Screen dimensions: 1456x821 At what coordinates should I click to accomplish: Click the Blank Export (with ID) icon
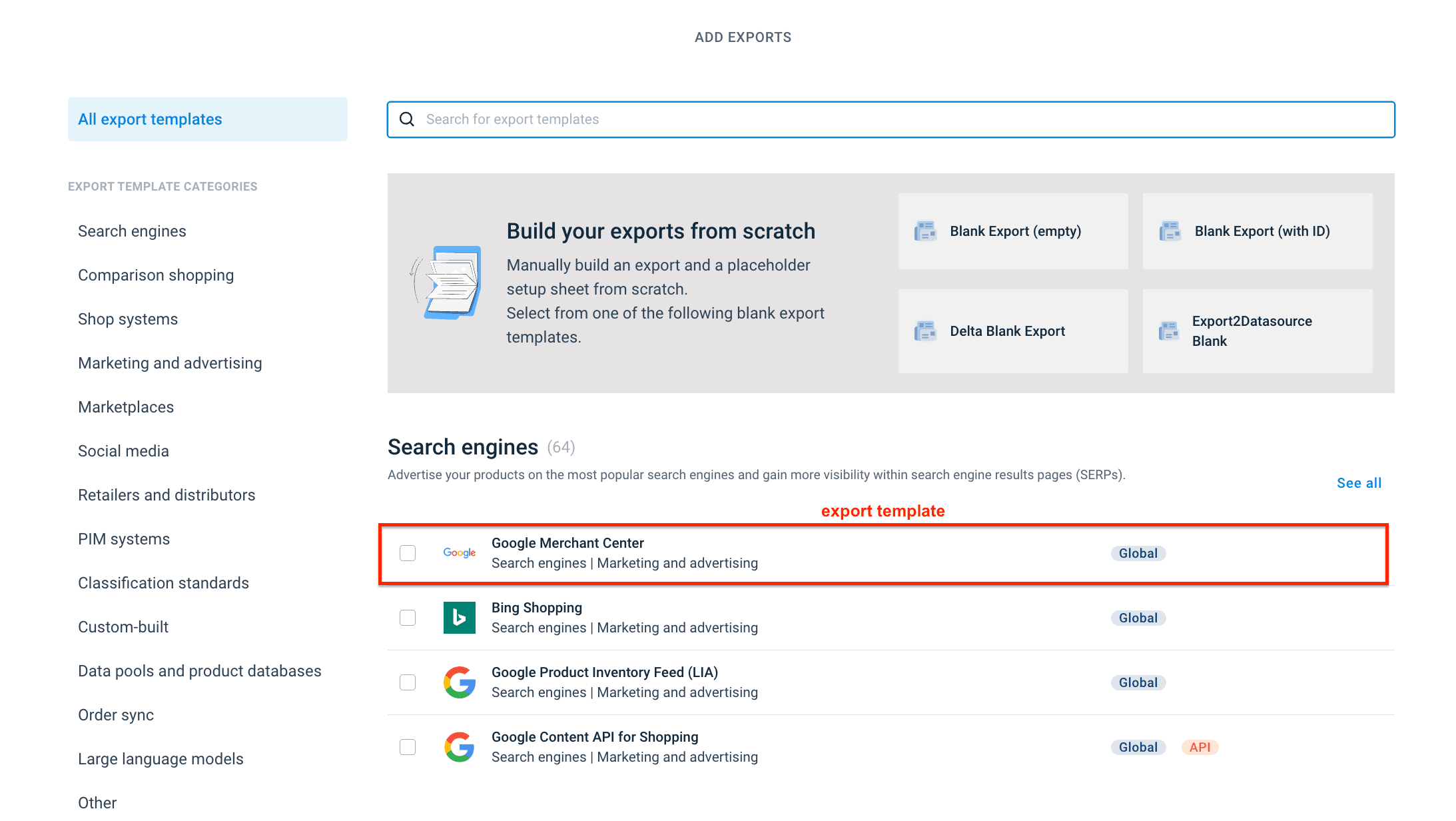(x=1170, y=231)
